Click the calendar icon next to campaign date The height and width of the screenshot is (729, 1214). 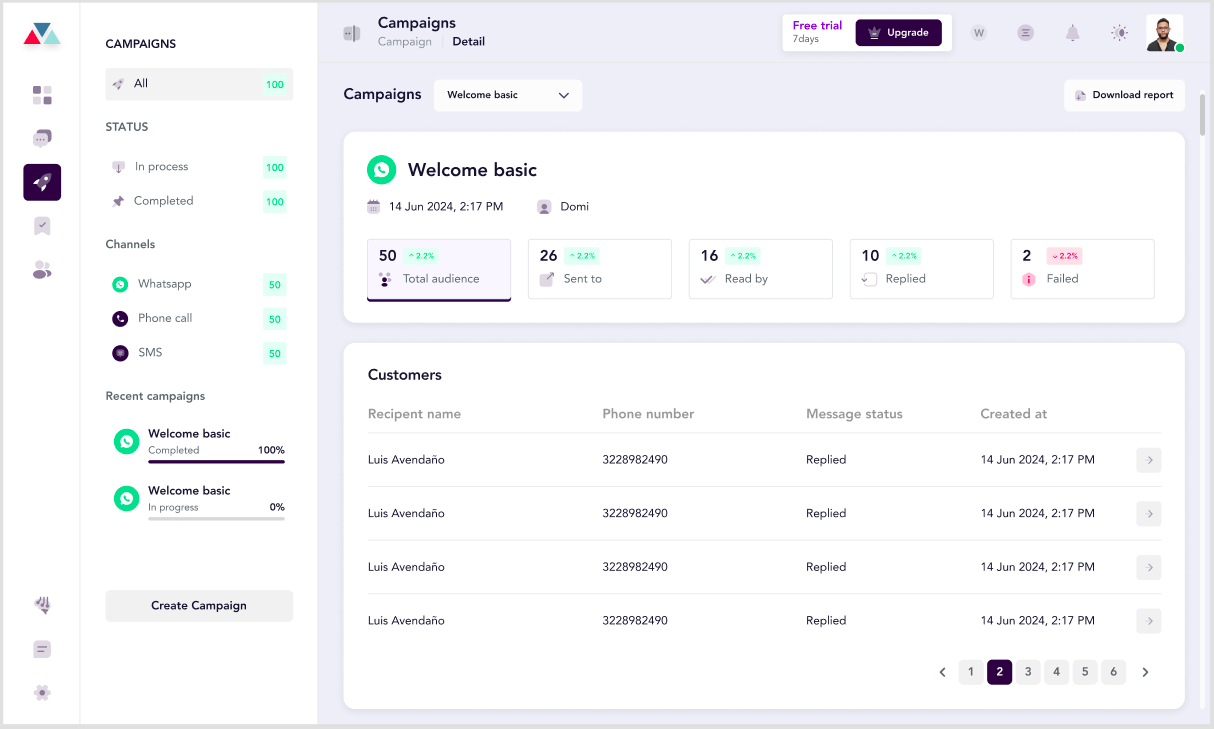[x=374, y=207]
